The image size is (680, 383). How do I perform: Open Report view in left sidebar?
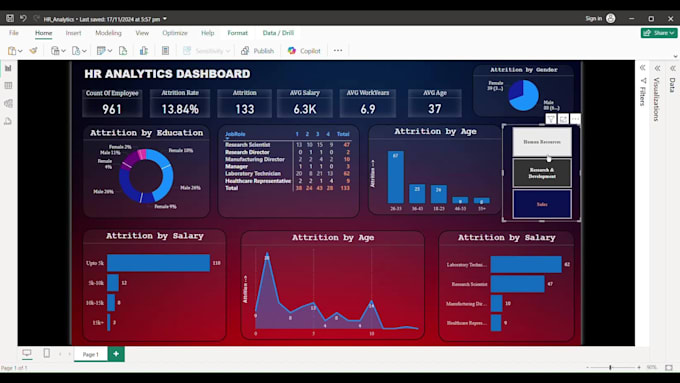[x=8, y=69]
